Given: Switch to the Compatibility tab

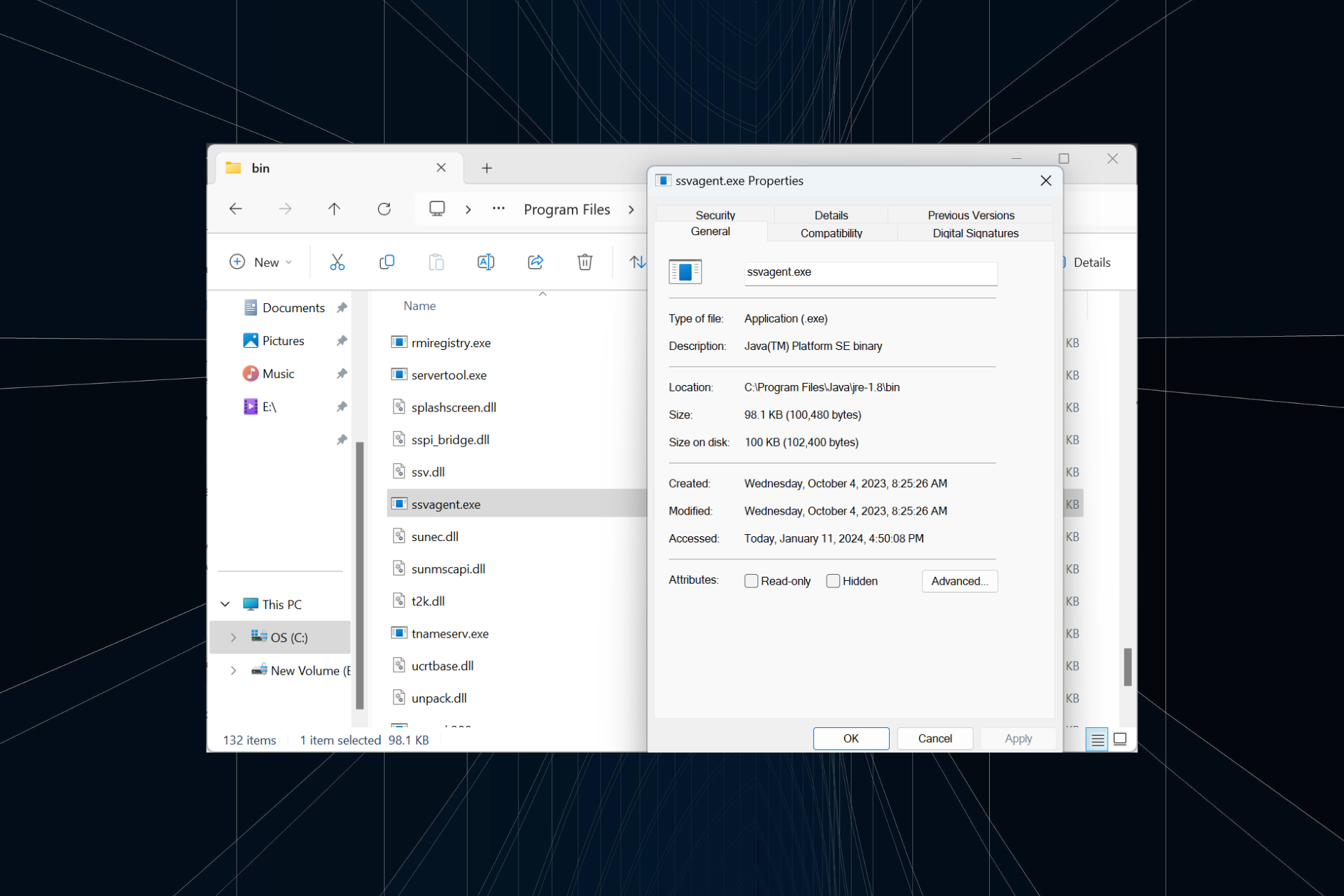Looking at the screenshot, I should click(831, 233).
